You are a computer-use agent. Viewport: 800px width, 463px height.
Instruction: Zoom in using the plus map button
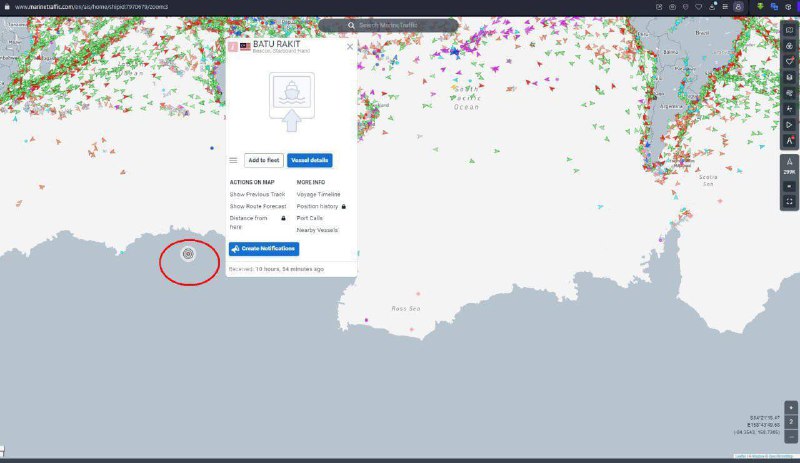point(791,407)
